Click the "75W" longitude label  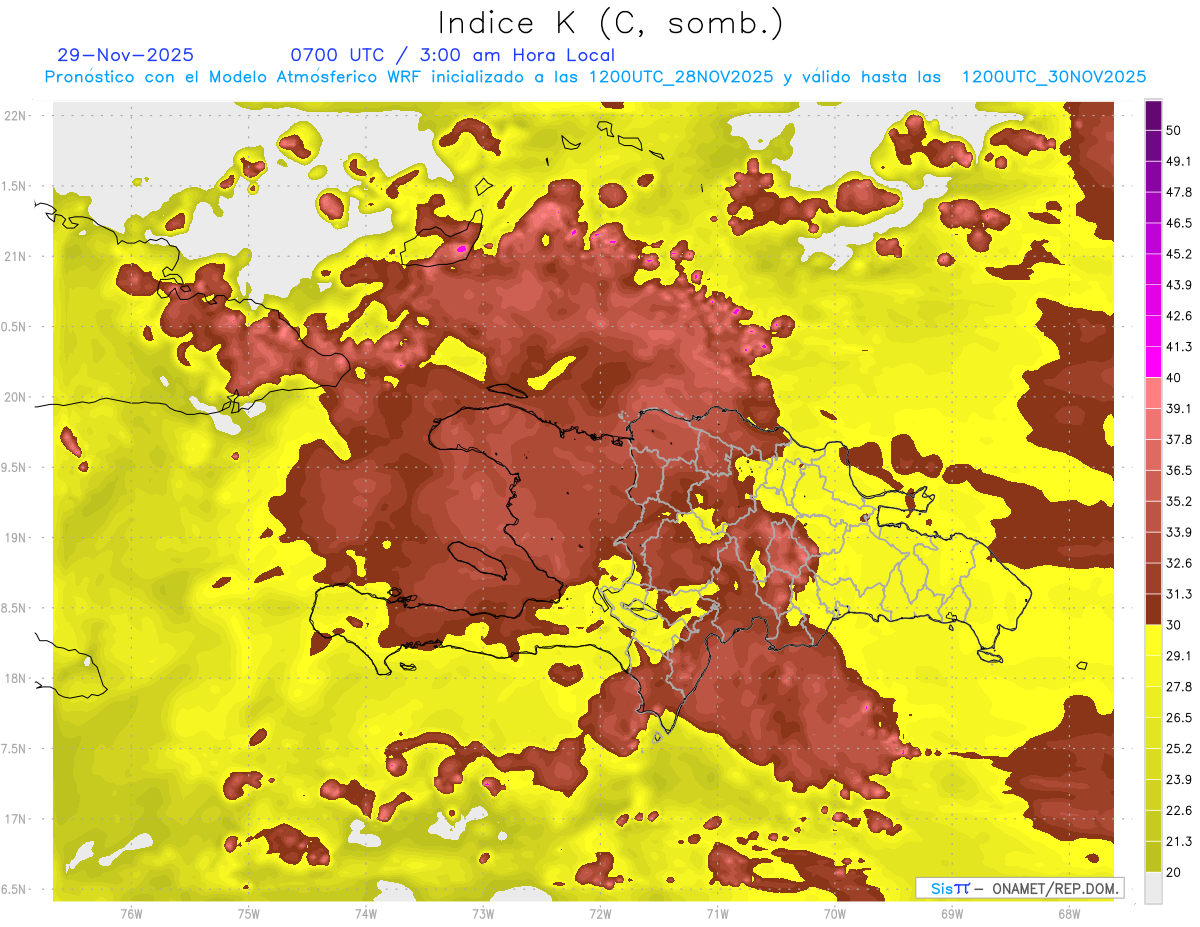tap(248, 914)
